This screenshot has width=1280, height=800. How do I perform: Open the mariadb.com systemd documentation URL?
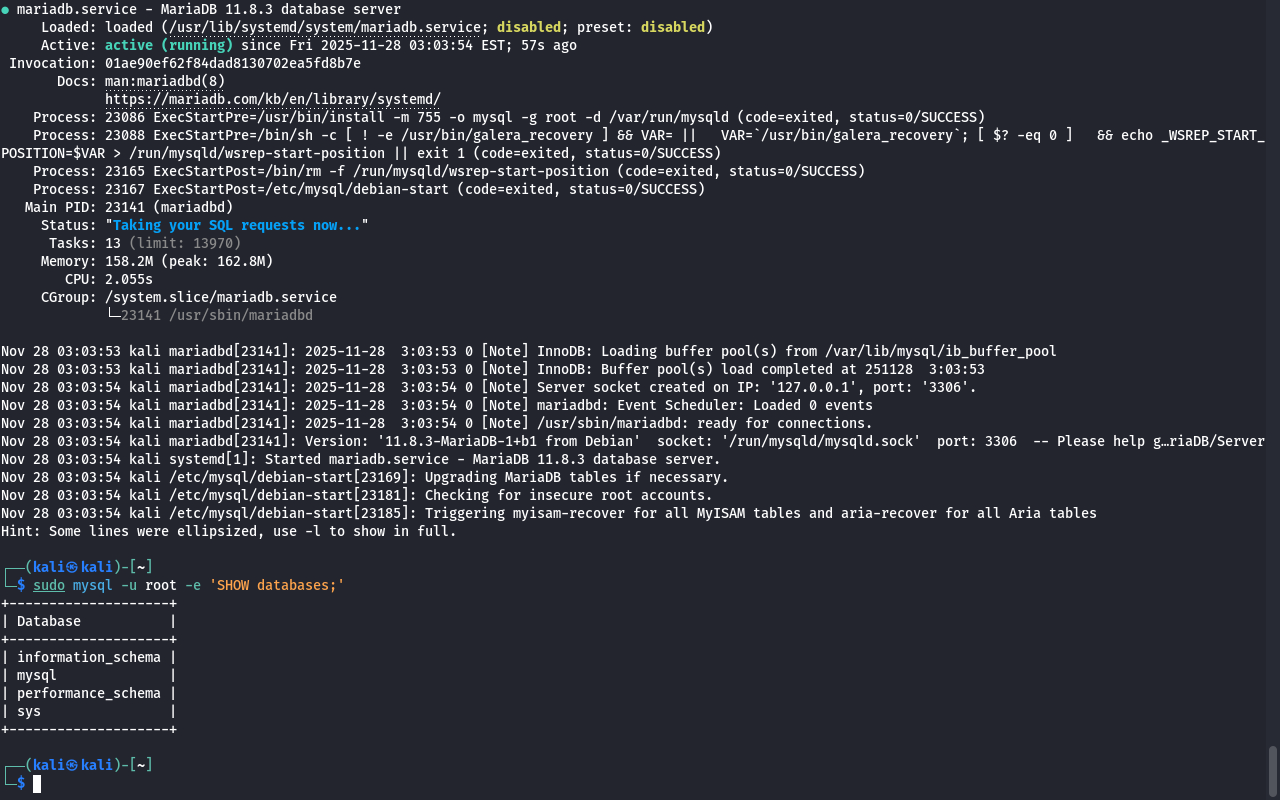click(273, 99)
